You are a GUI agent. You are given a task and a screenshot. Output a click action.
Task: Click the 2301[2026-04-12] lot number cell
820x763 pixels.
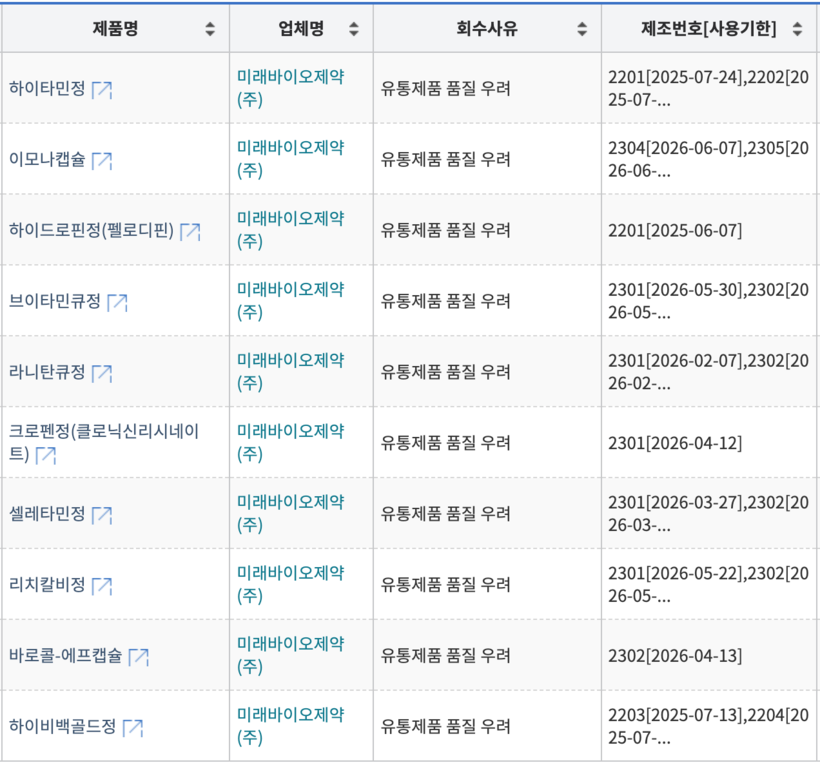pos(675,443)
